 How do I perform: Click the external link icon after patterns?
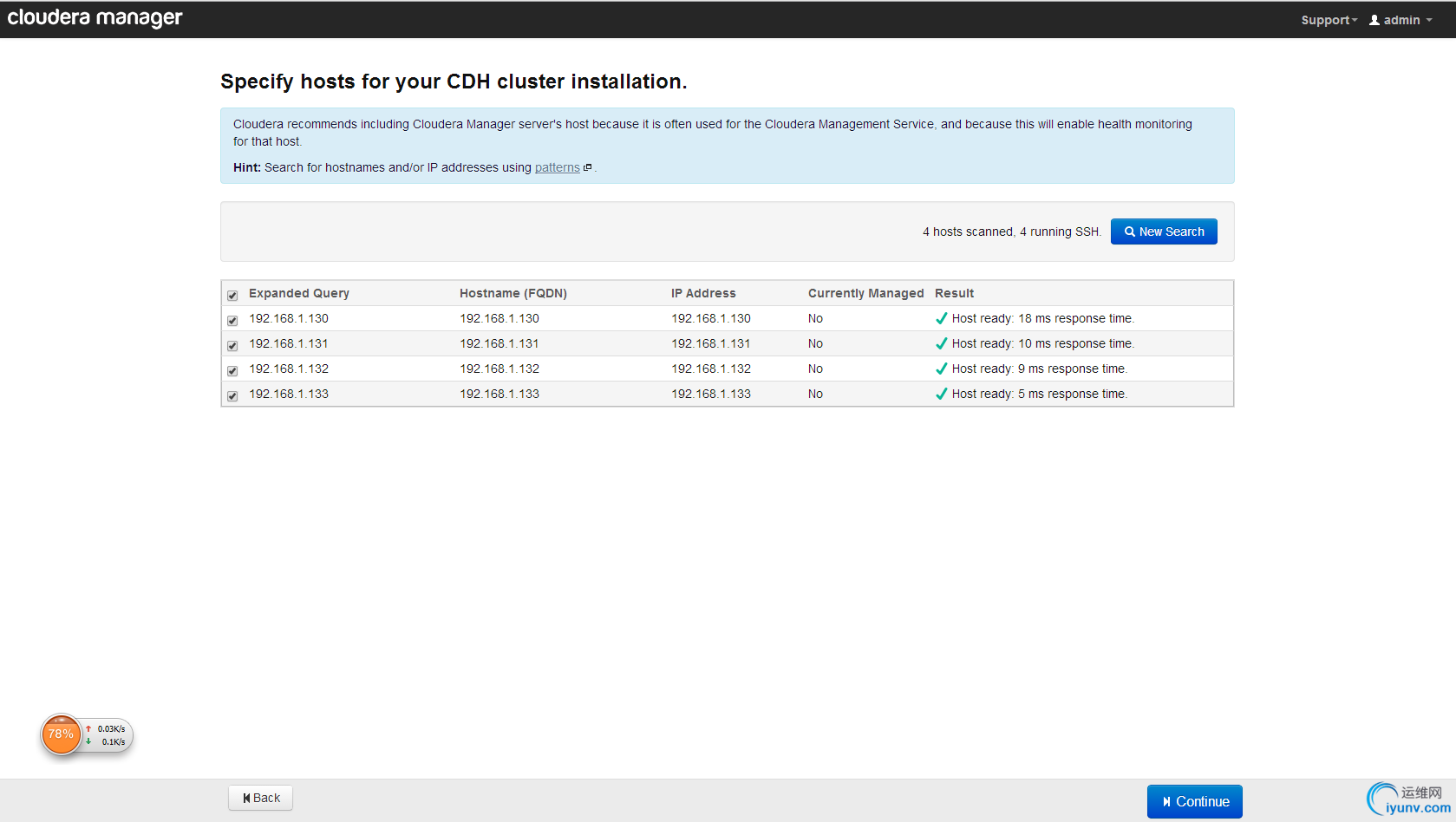point(587,167)
